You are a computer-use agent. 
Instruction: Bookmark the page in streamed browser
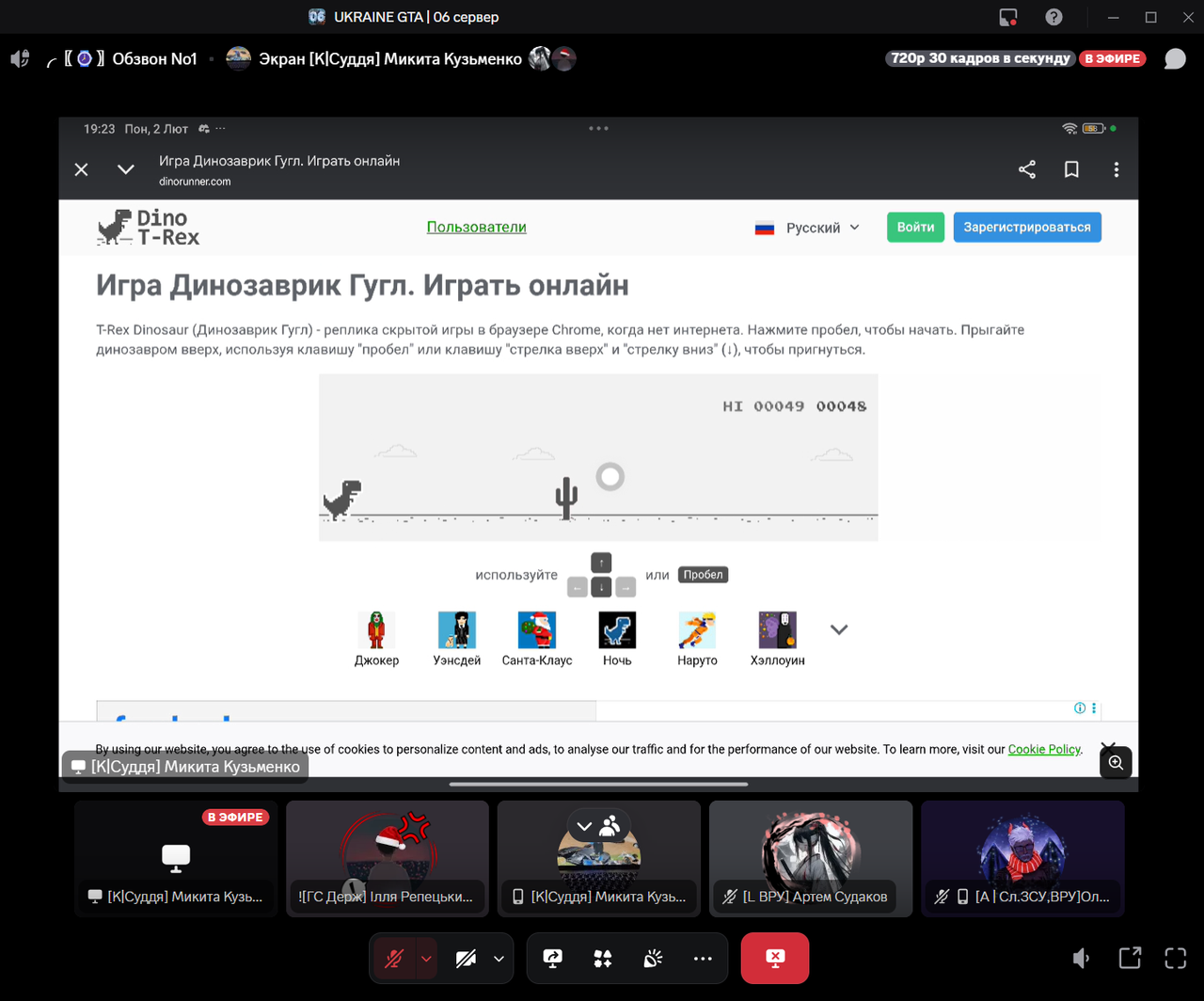point(1071,169)
